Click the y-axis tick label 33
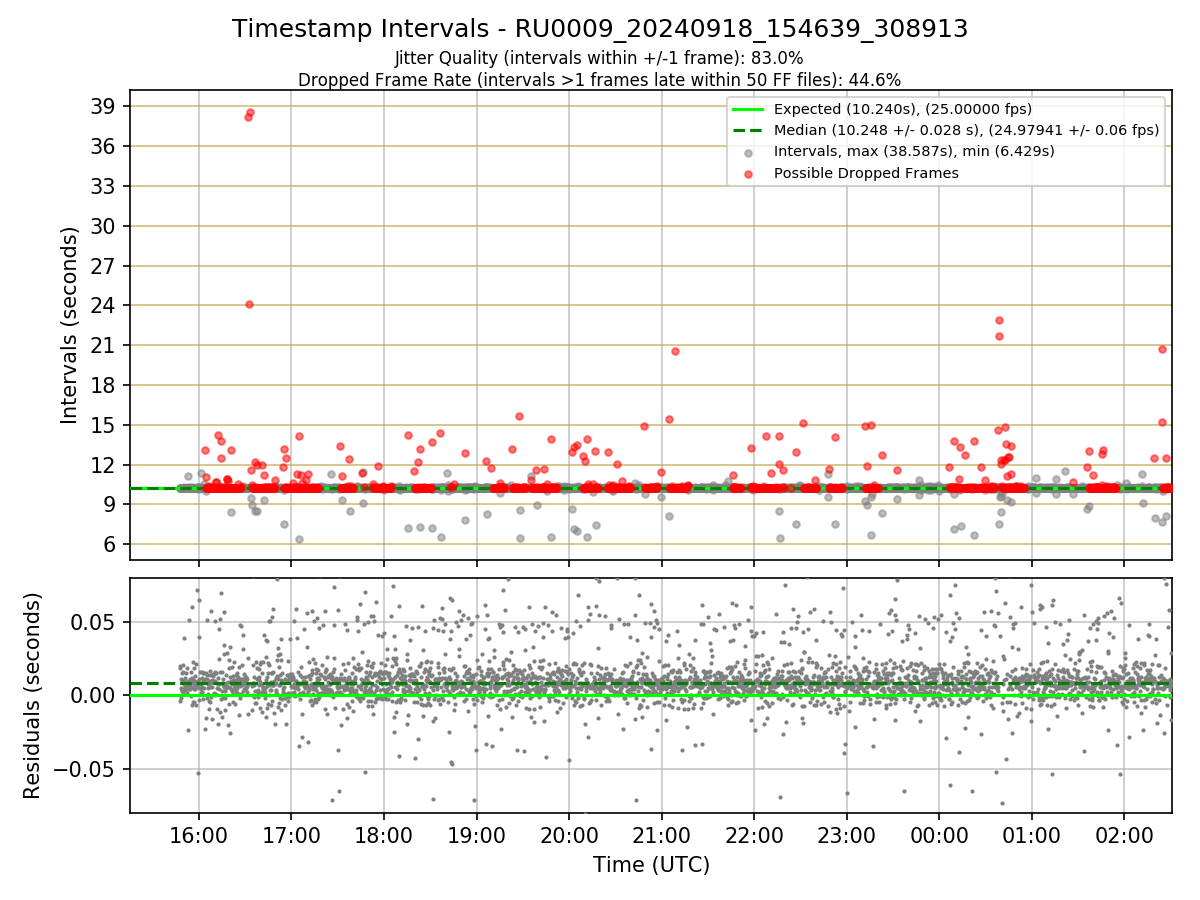Viewport: 1200px width, 900px height. pos(102,186)
